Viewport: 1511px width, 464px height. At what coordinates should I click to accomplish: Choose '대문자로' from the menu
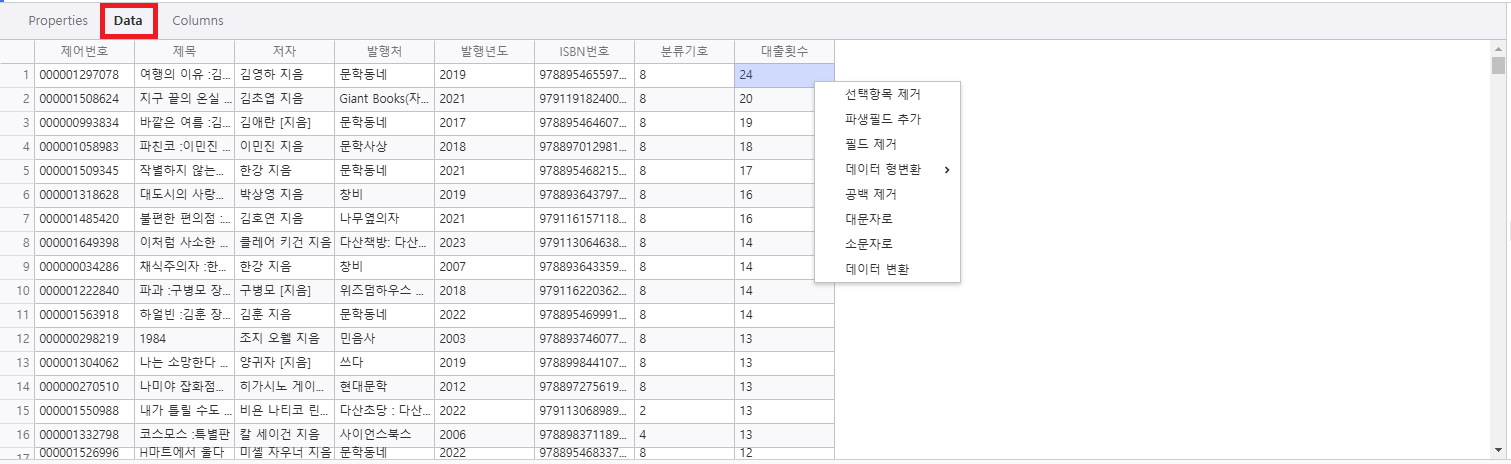[x=870, y=219]
